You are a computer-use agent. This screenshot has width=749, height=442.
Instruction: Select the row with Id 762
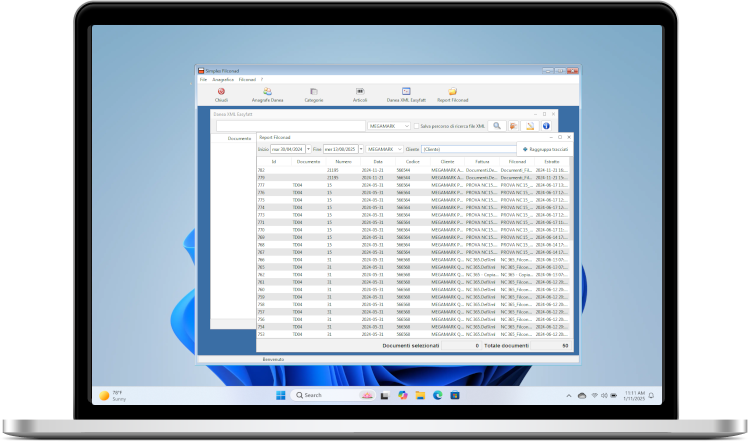(413, 275)
